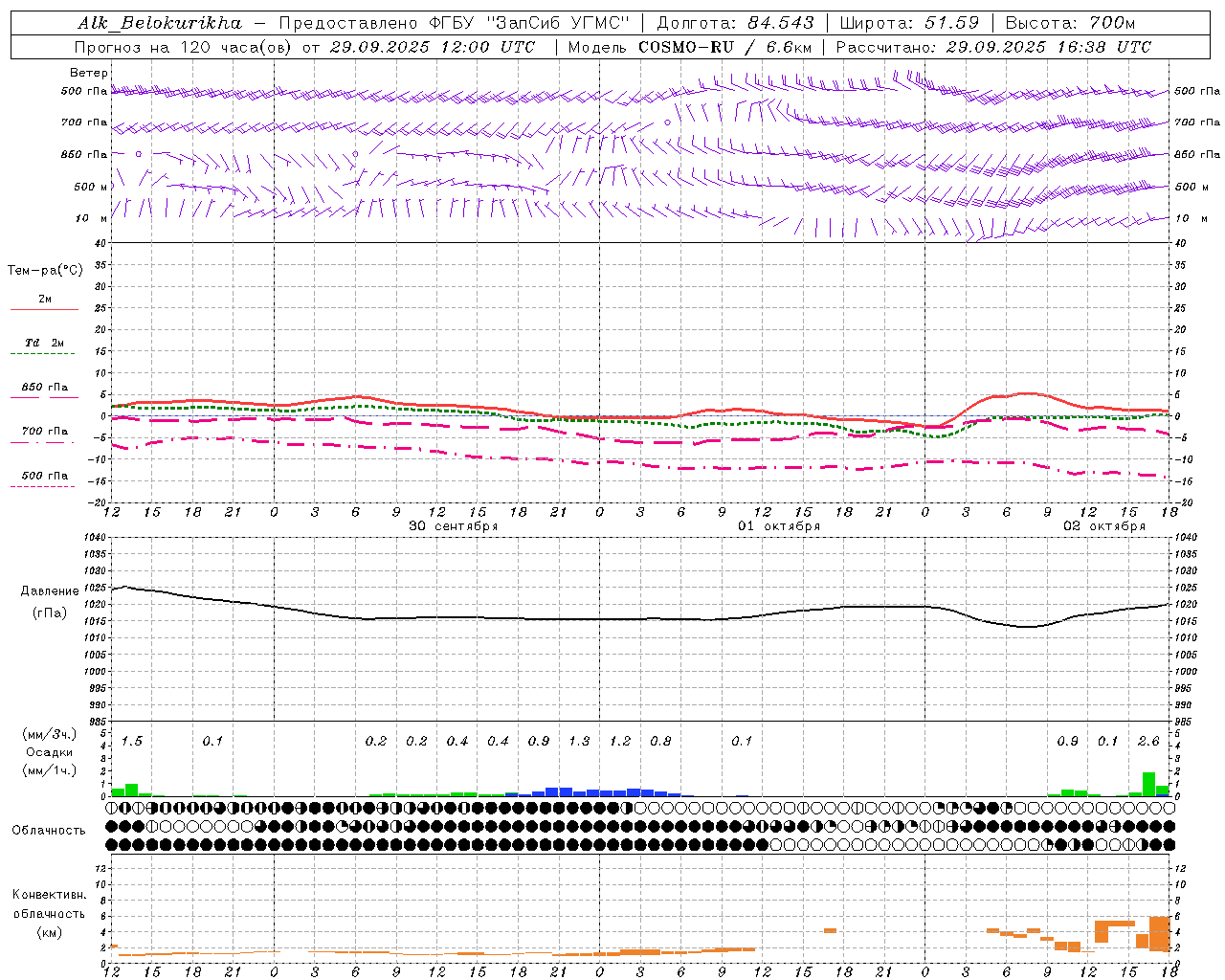1225x980 pixels.
Task: Select the precipitation value 1.3
Action: coord(579,741)
